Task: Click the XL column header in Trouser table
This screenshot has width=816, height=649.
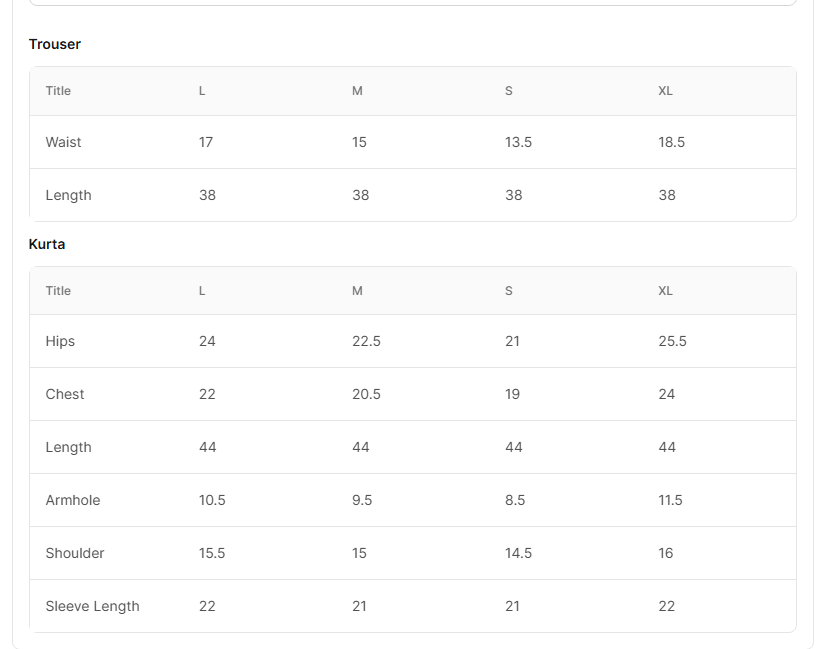Action: click(x=665, y=91)
